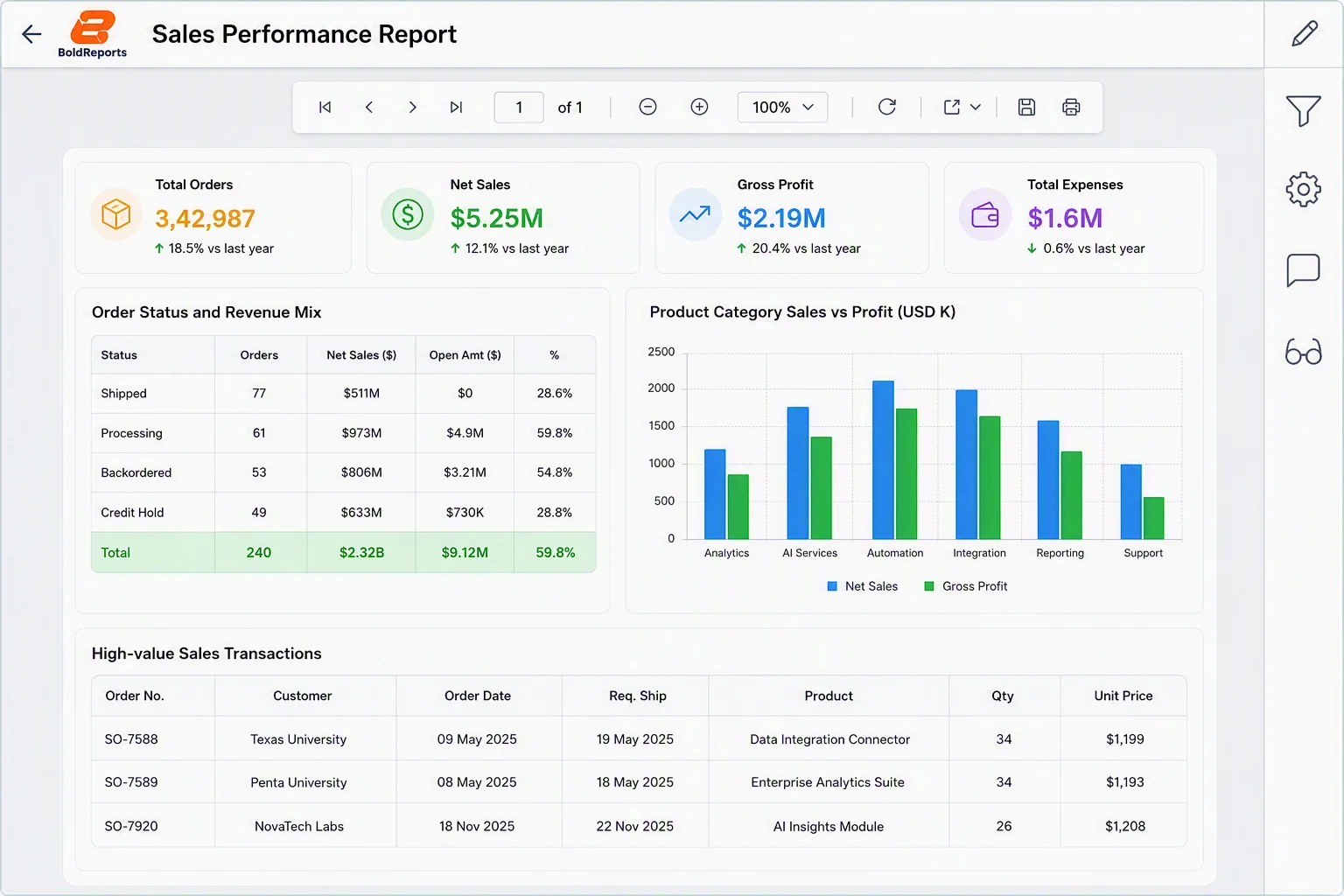The height and width of the screenshot is (896, 1344).
Task: Click the Integration Gross Profit green bar
Action: [990, 478]
